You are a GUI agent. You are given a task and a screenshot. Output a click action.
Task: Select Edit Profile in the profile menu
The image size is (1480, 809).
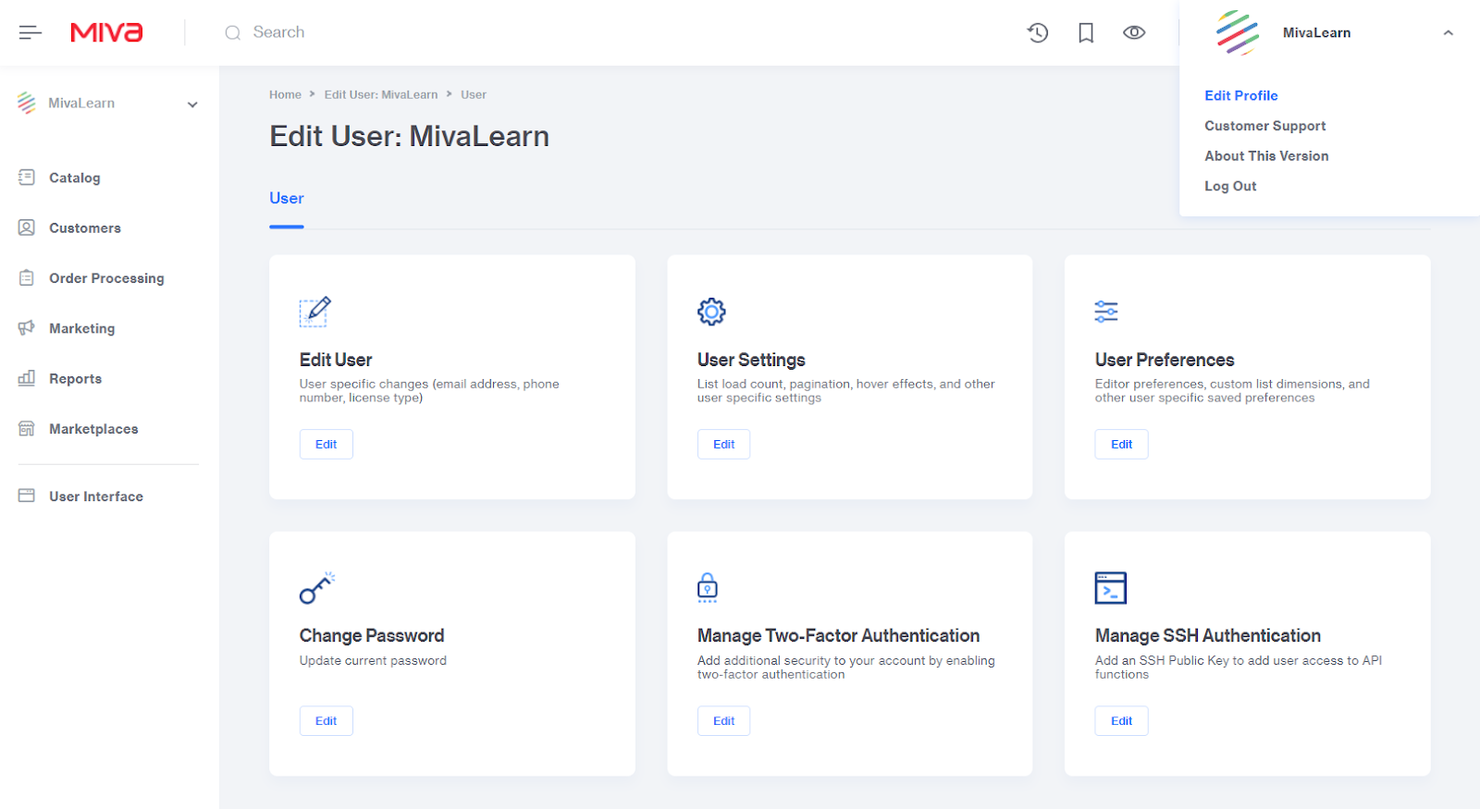tap(1241, 96)
